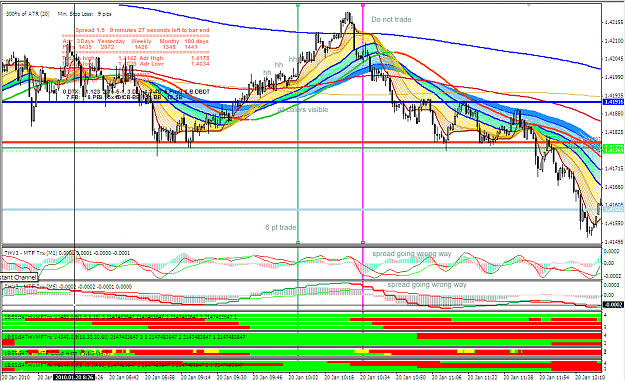This screenshot has height=381, width=625.
Task: Click the '20 Jan 10:34' time axis label
Action: 375,377
